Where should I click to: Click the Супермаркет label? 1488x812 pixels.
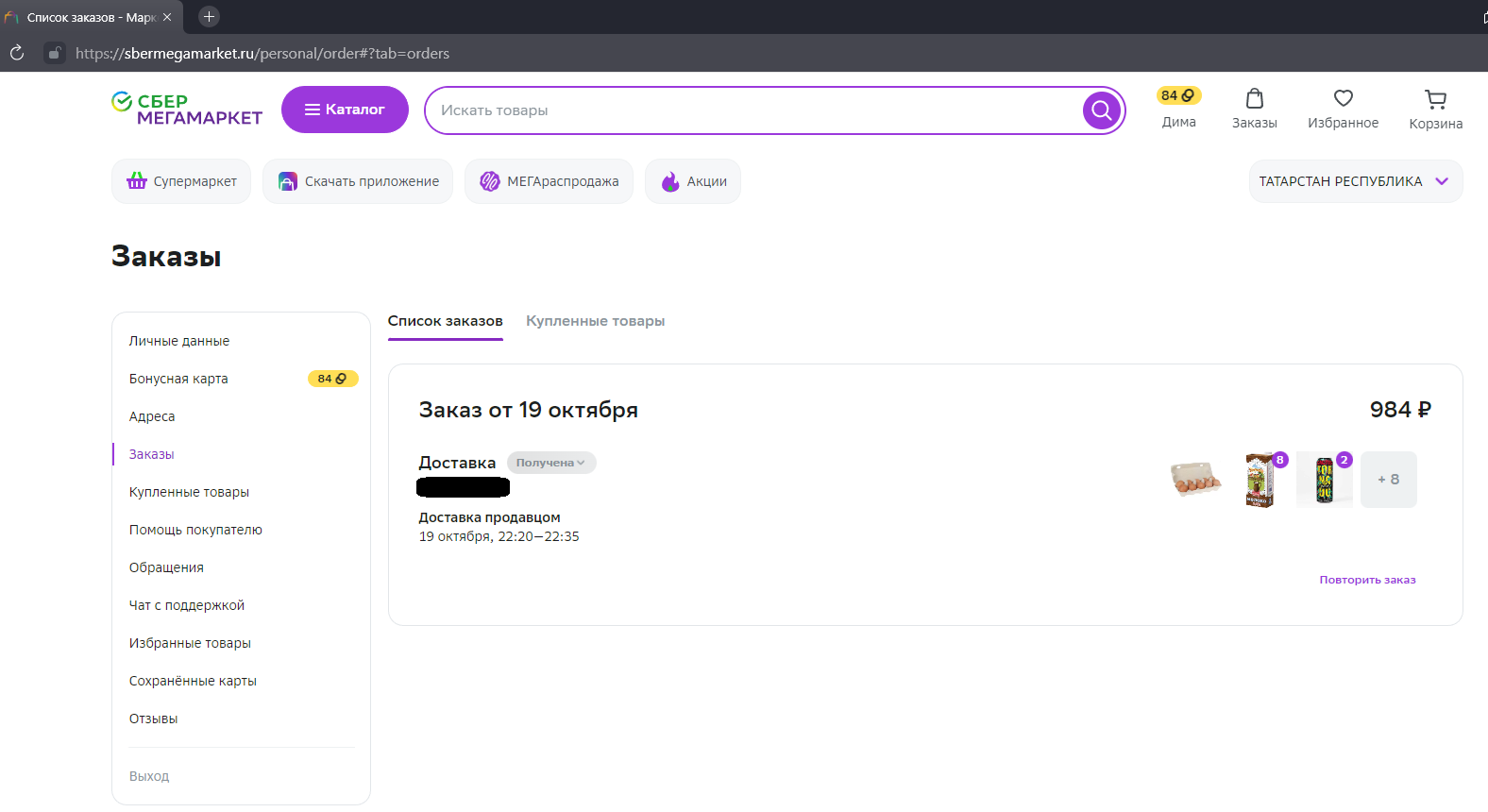pyautogui.click(x=195, y=181)
